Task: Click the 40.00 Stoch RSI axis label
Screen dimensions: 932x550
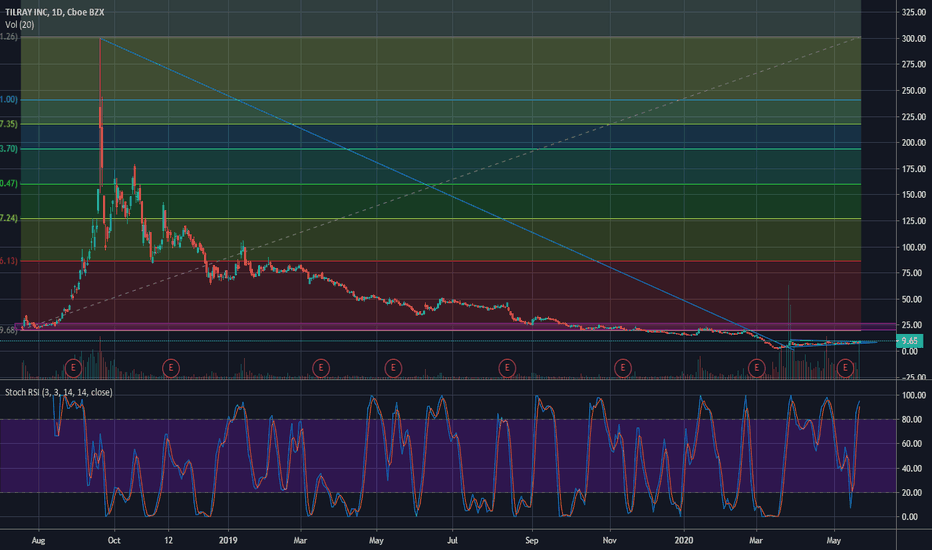Action: 912,468
